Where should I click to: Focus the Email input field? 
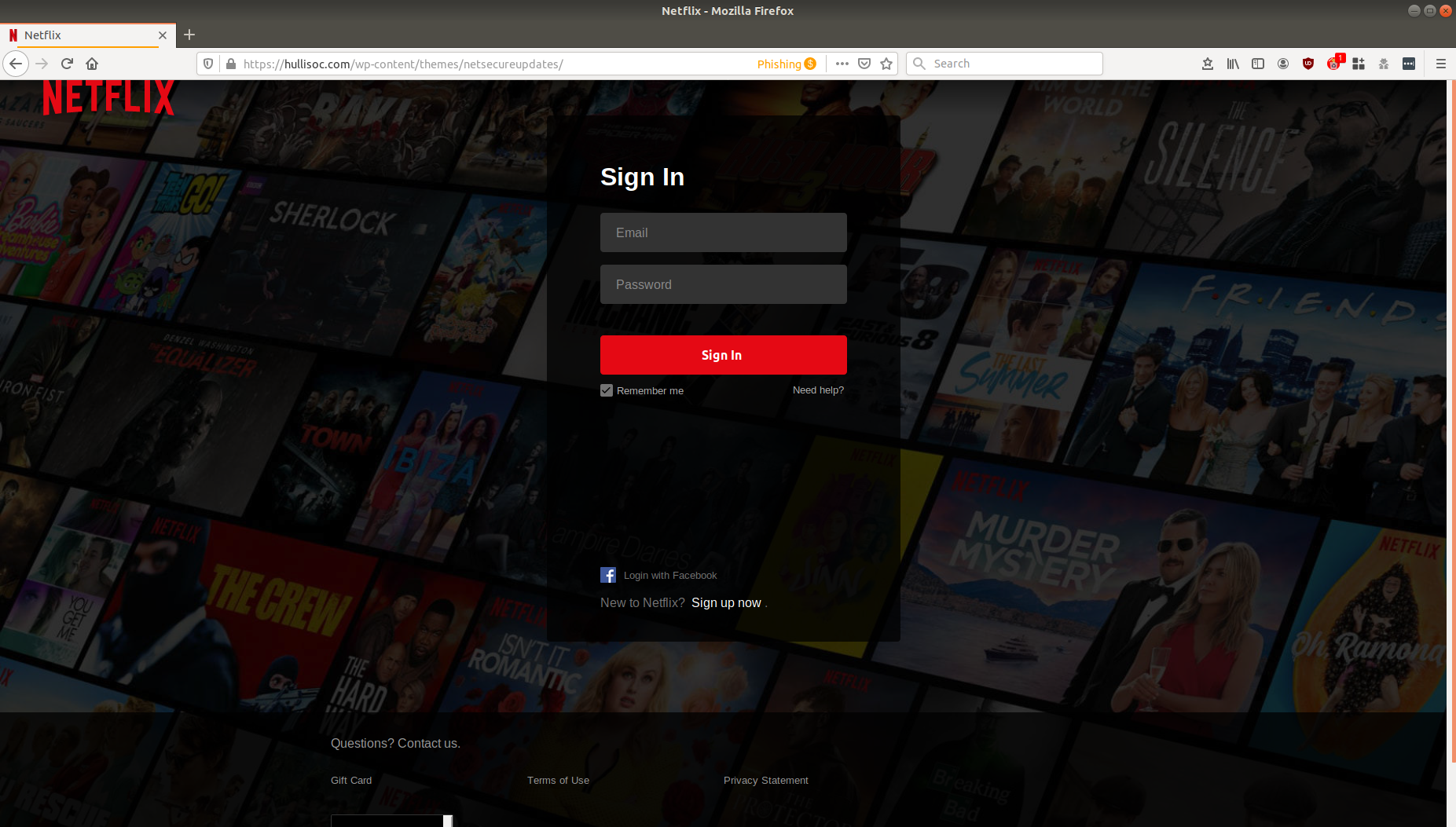pyautogui.click(x=723, y=232)
